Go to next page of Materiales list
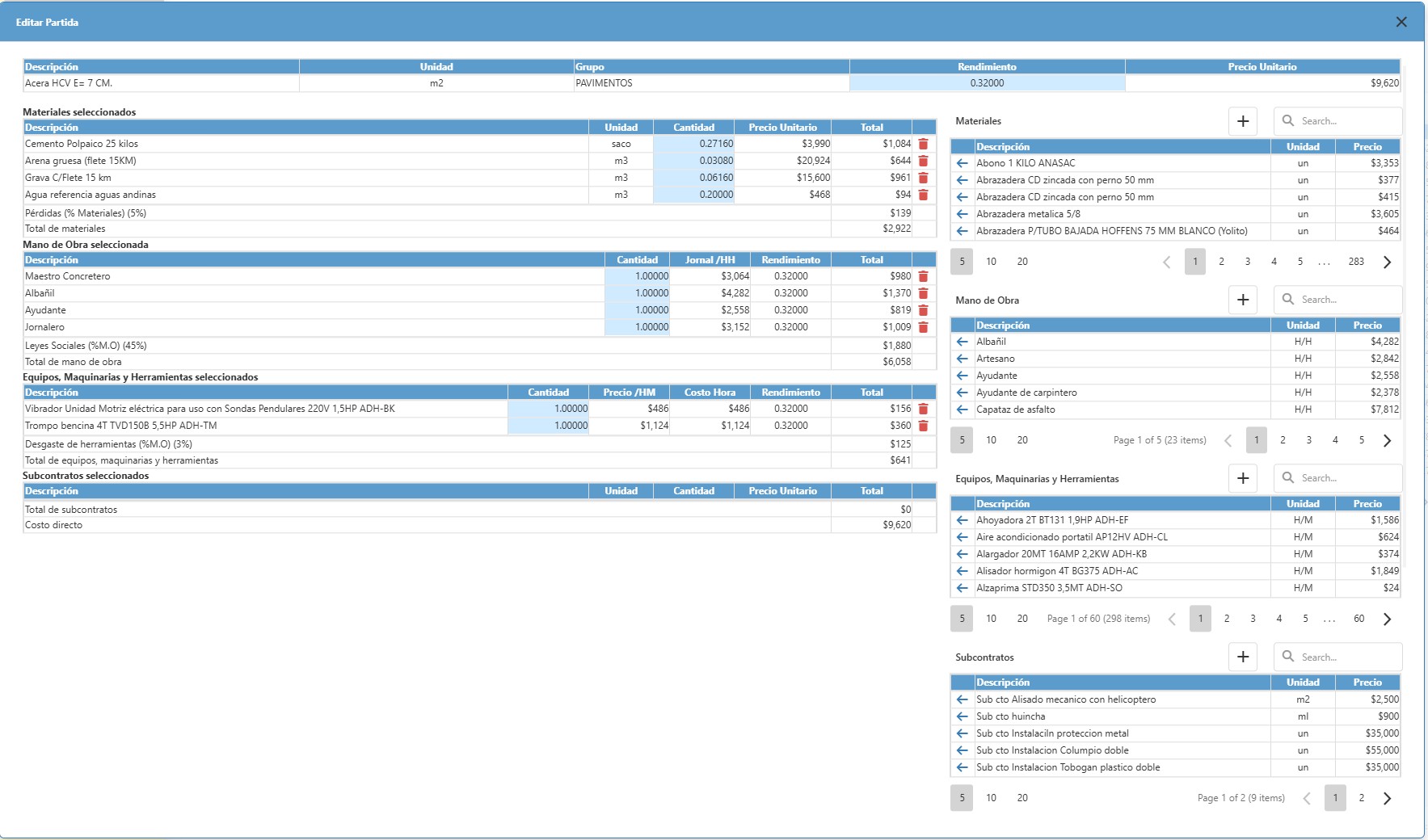The height and width of the screenshot is (840, 1428). point(1387,262)
